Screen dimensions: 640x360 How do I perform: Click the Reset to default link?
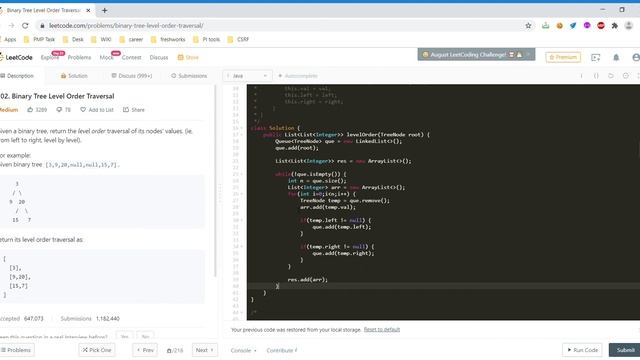[x=382, y=330]
